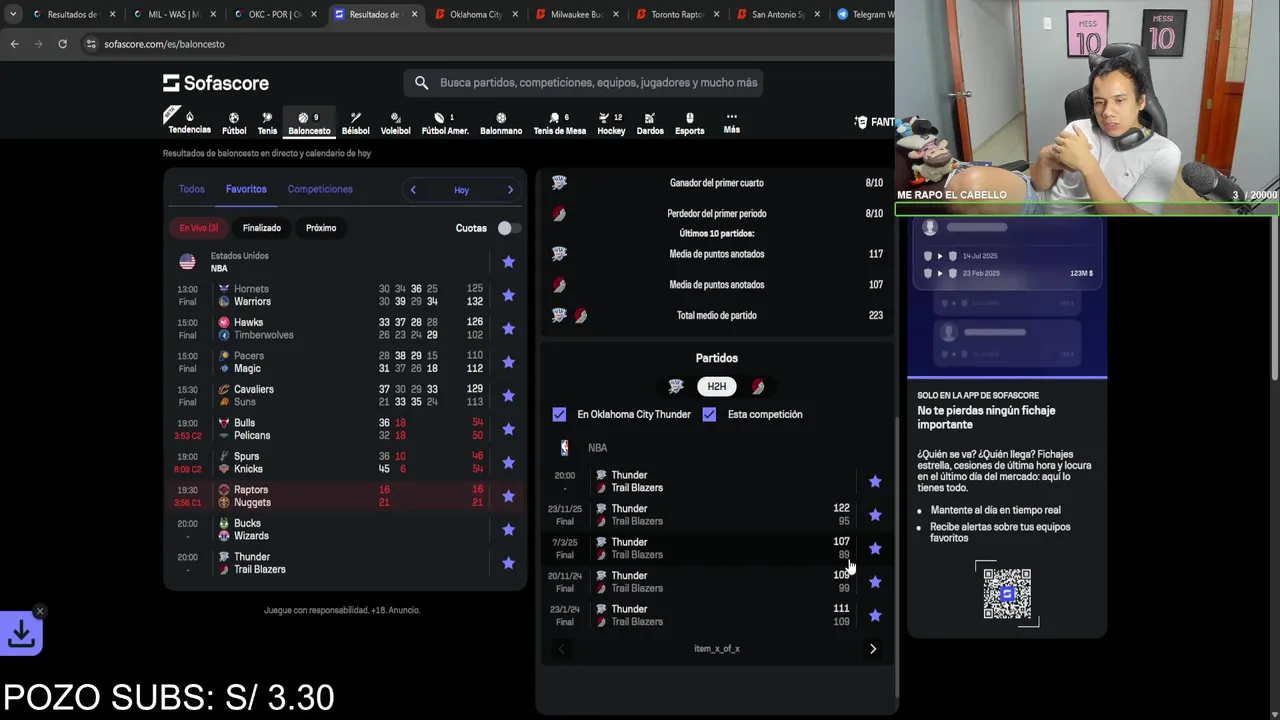Toggle favorite star for NBA league
The image size is (1280, 720).
(508, 262)
